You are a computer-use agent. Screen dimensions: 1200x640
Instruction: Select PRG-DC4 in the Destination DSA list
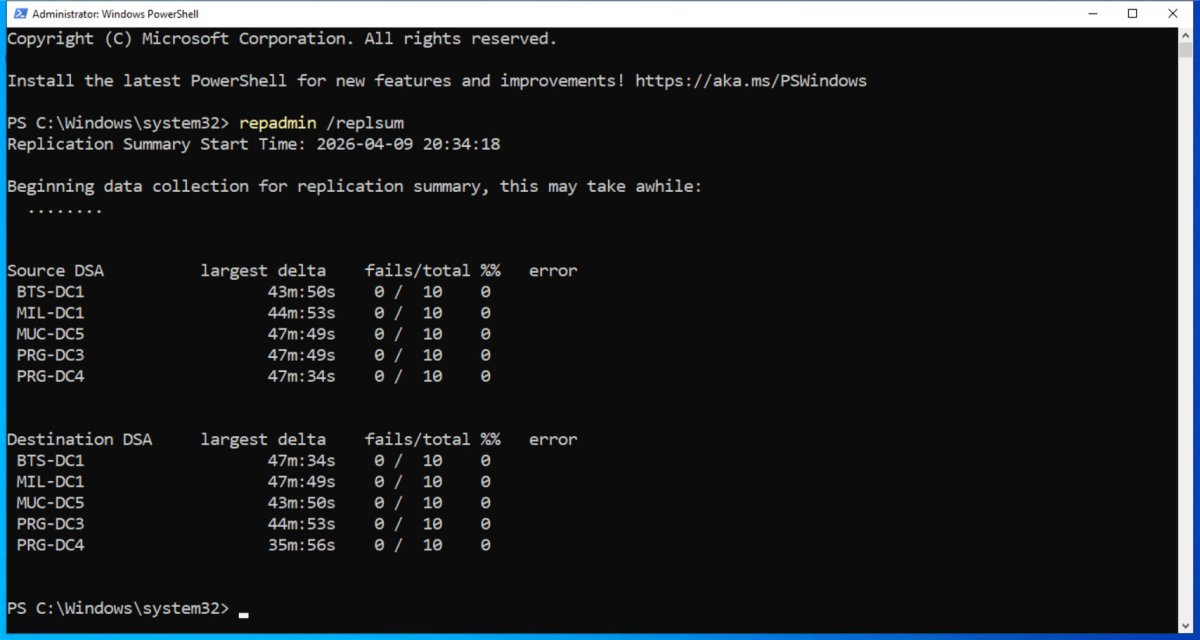[x=50, y=545]
